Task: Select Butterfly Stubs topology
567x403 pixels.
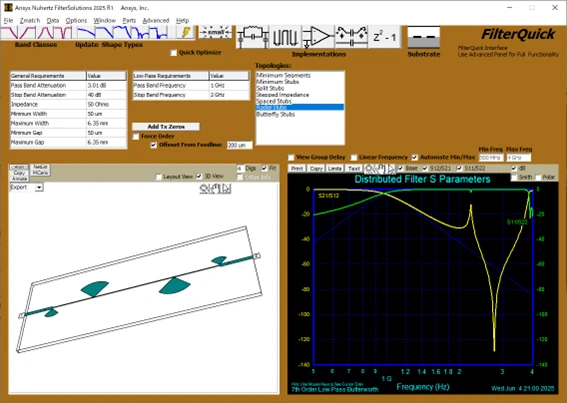Action: 276,114
